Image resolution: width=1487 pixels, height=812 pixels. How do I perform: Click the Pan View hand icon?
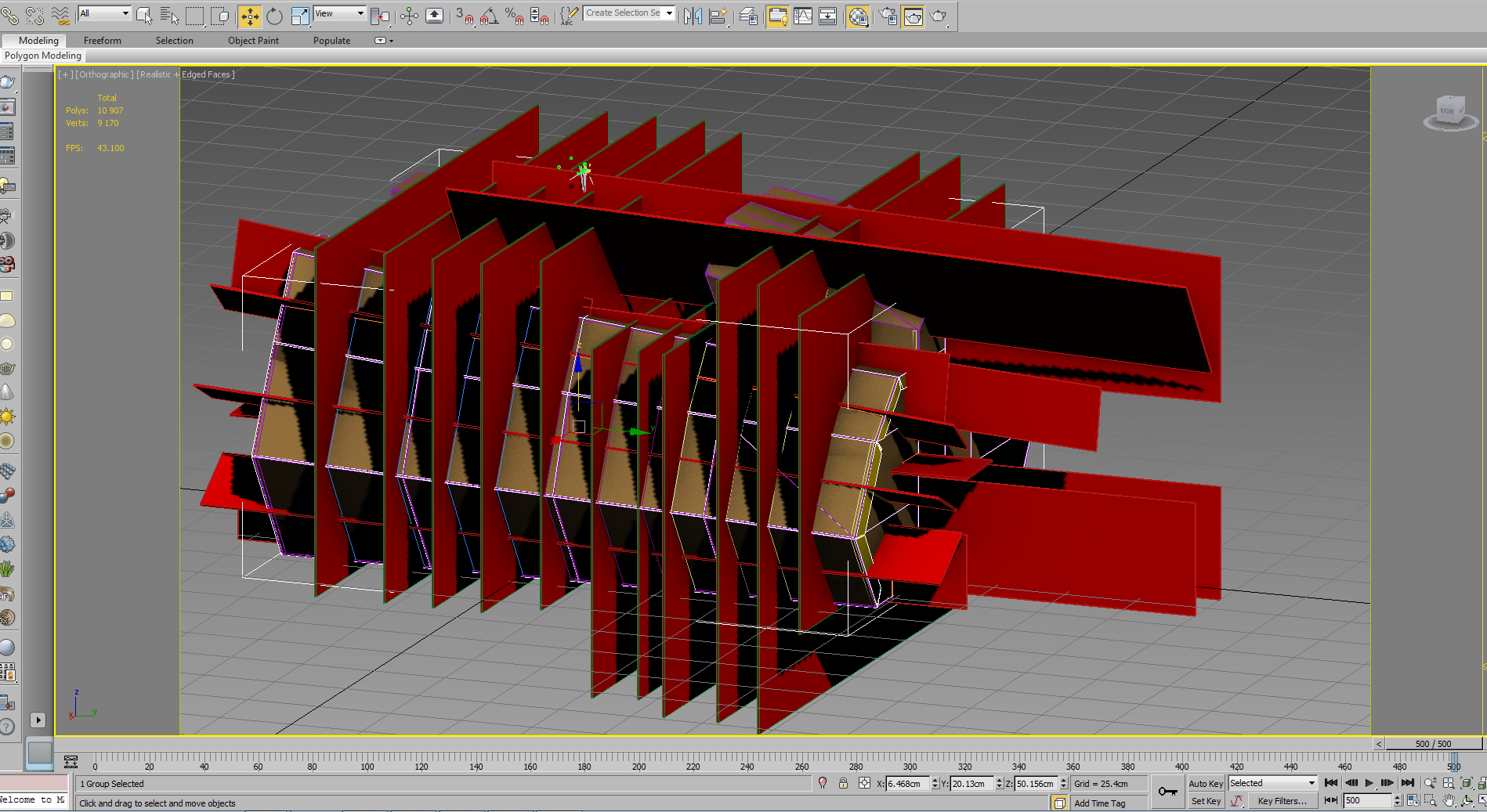tap(1449, 800)
